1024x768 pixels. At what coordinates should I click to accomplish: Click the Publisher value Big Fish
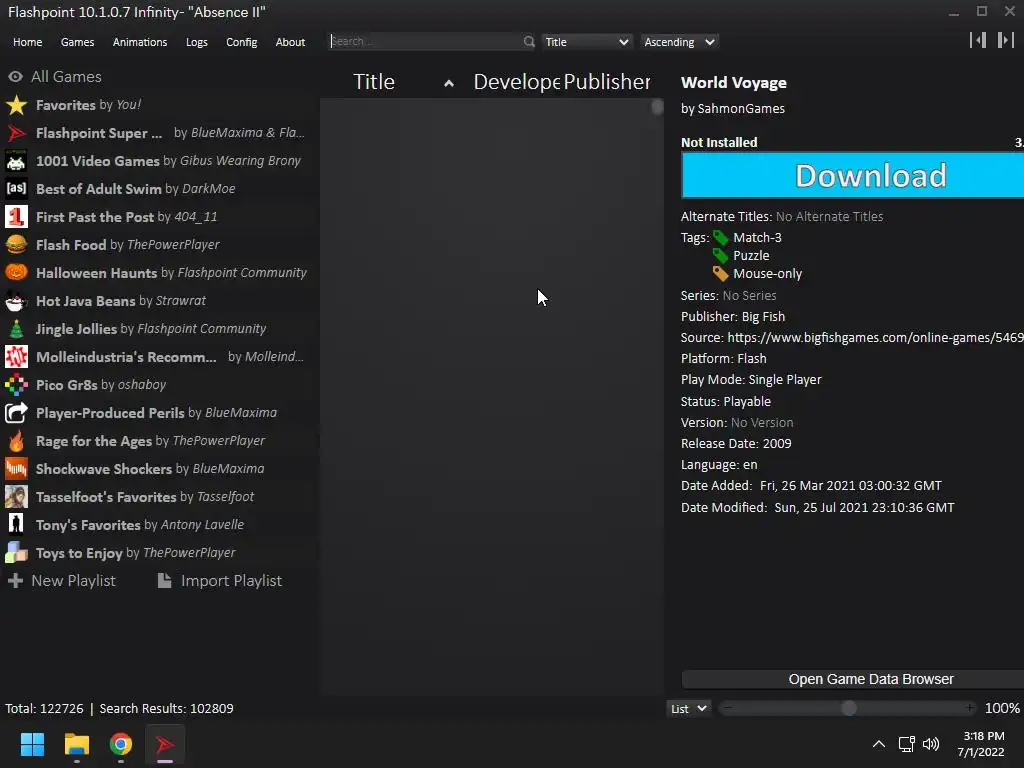click(763, 317)
